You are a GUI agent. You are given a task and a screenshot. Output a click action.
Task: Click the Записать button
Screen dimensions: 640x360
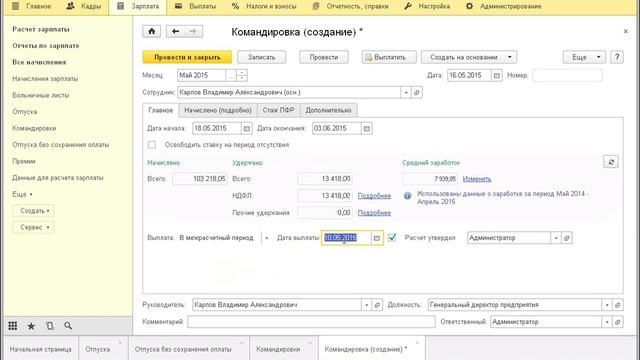[261, 57]
